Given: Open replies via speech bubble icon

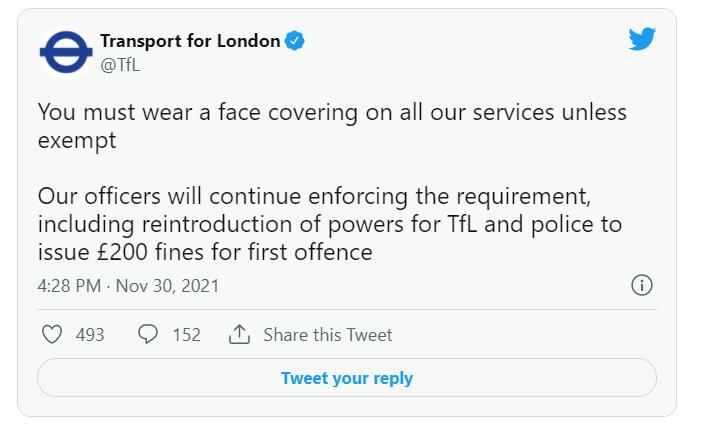Looking at the screenshot, I should tap(148, 334).
